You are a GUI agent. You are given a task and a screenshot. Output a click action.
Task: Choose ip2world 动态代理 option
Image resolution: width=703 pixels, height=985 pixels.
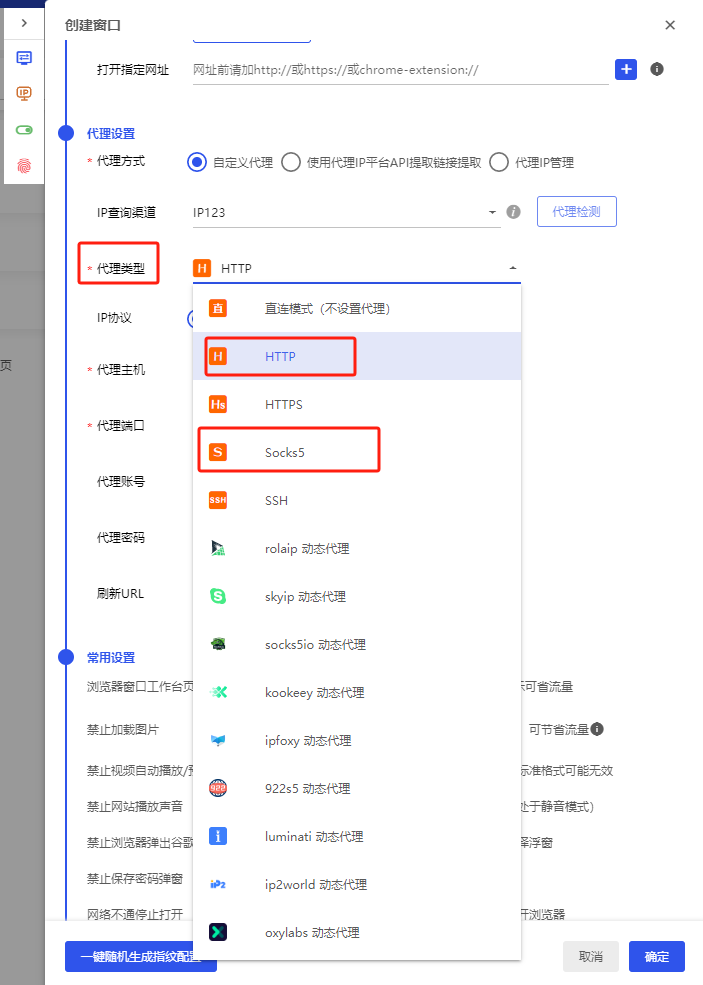coord(357,884)
